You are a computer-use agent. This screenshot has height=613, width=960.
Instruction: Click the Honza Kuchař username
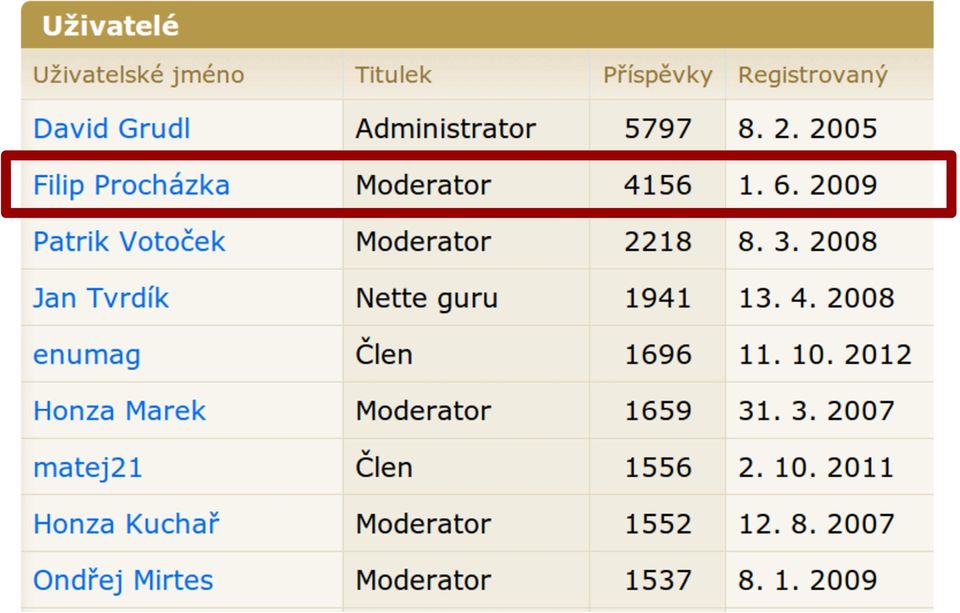click(126, 524)
